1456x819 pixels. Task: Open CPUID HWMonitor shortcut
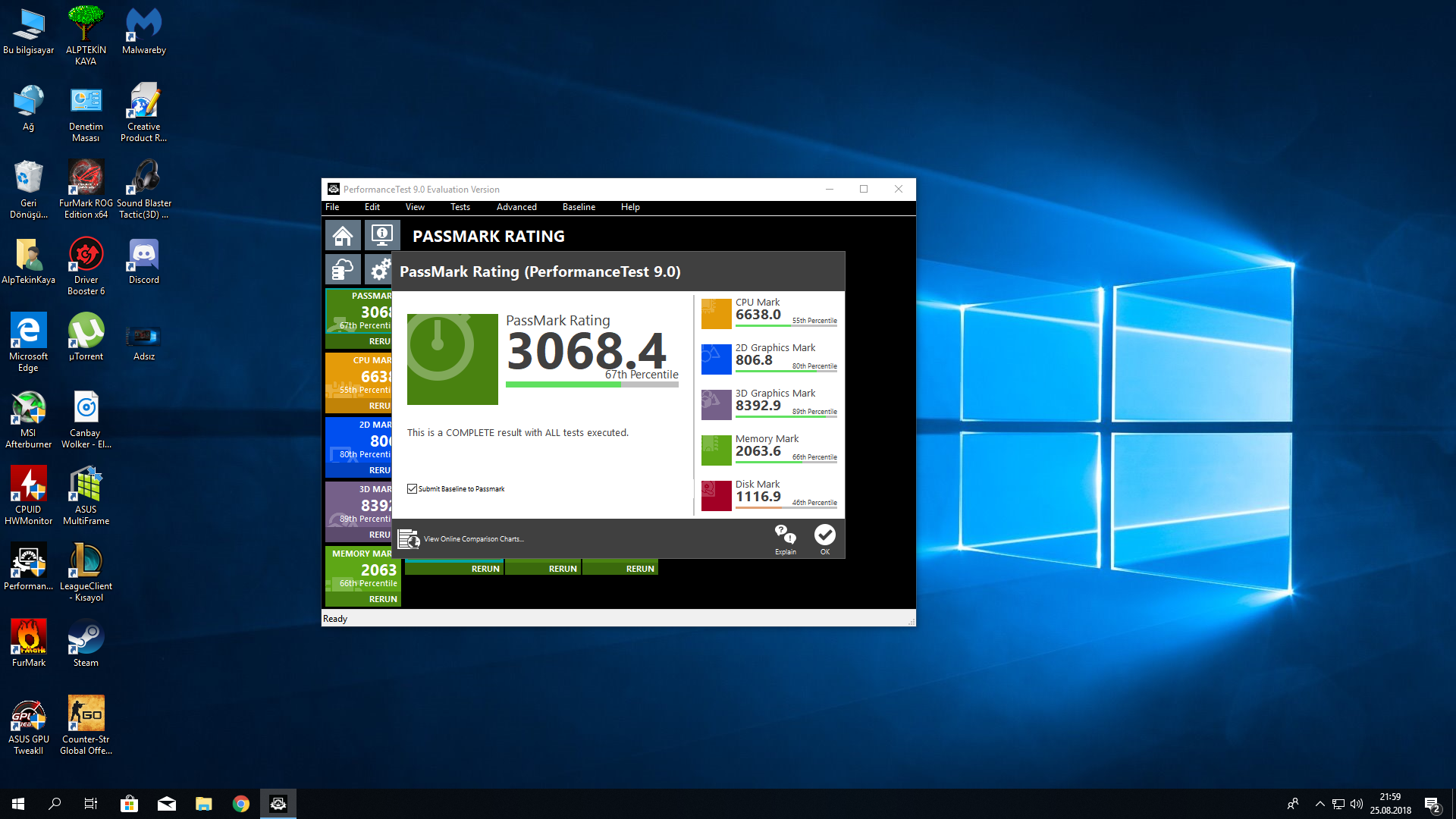28,496
